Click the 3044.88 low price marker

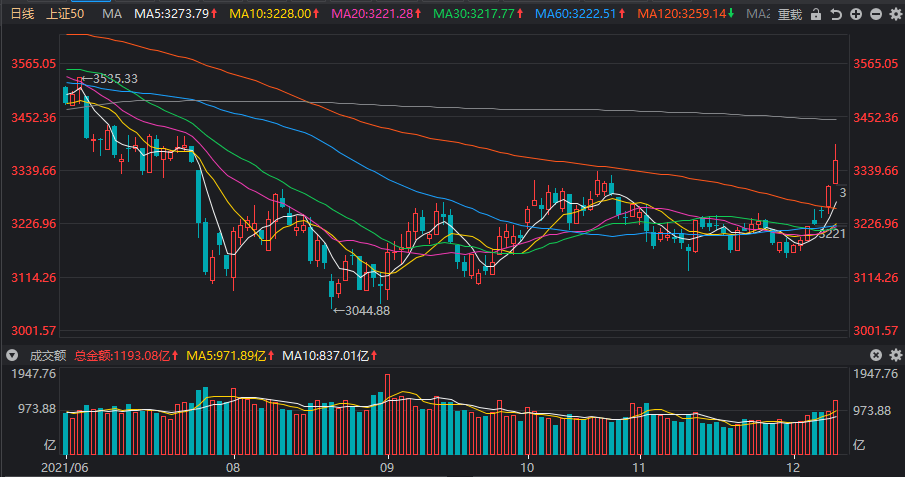tap(365, 310)
